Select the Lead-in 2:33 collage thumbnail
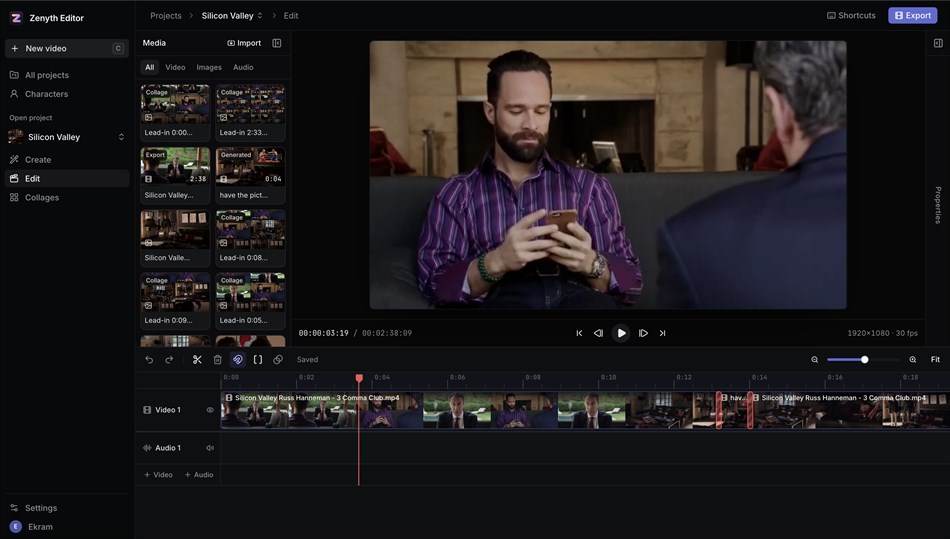Screen dimensions: 950x539 point(250,113)
